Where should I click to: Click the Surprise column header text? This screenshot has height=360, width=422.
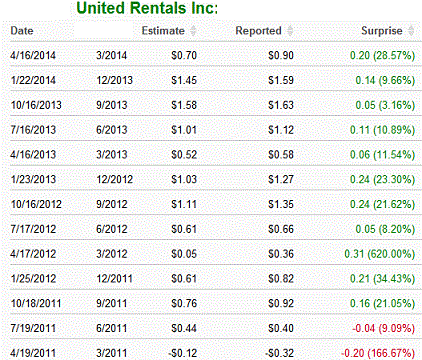click(x=382, y=31)
